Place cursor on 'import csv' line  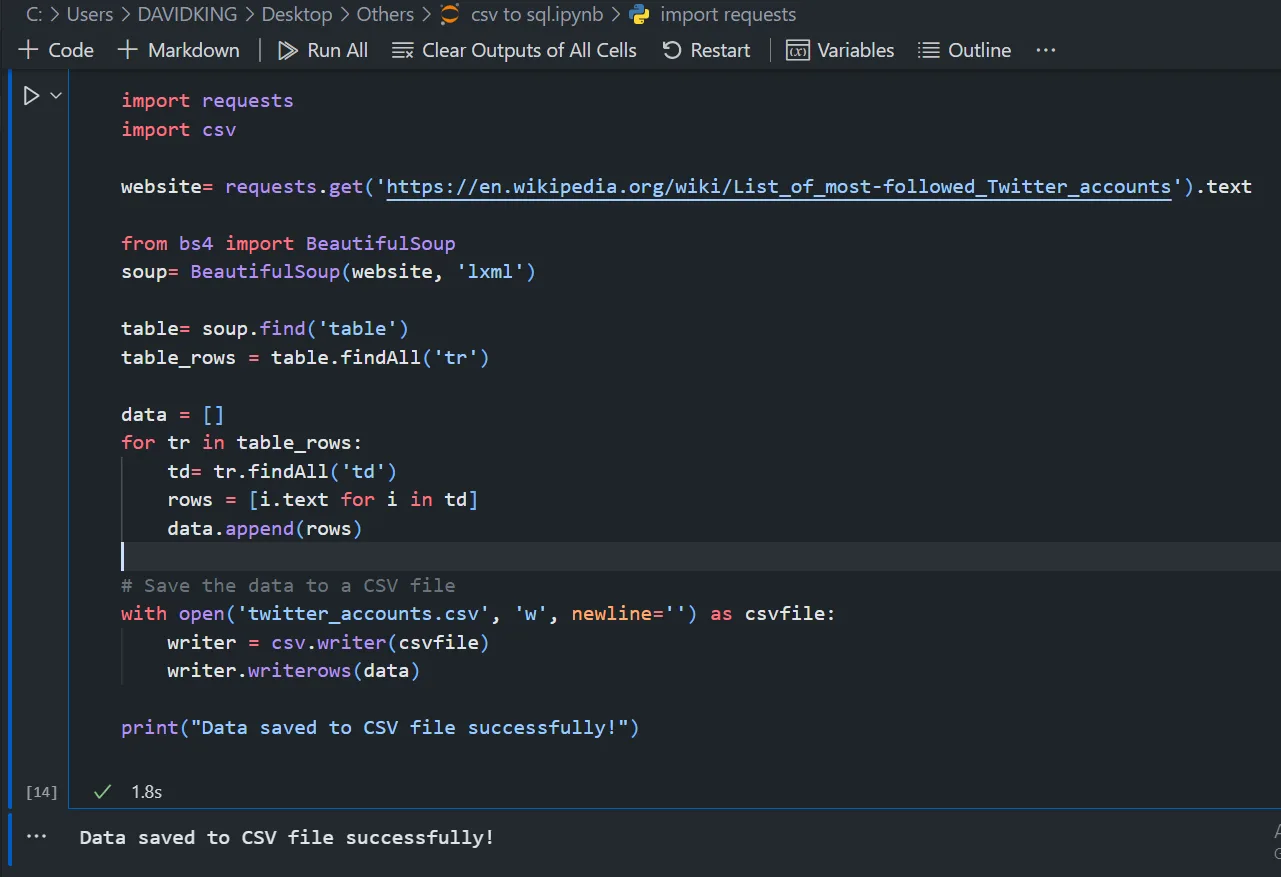click(179, 130)
